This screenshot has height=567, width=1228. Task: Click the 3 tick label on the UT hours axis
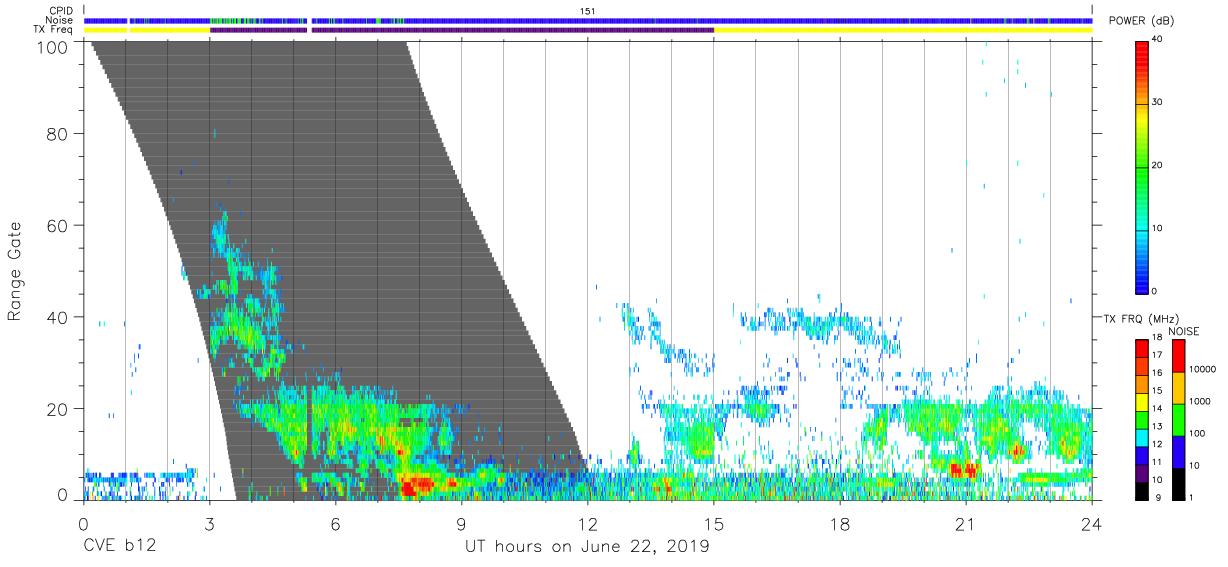point(209,524)
